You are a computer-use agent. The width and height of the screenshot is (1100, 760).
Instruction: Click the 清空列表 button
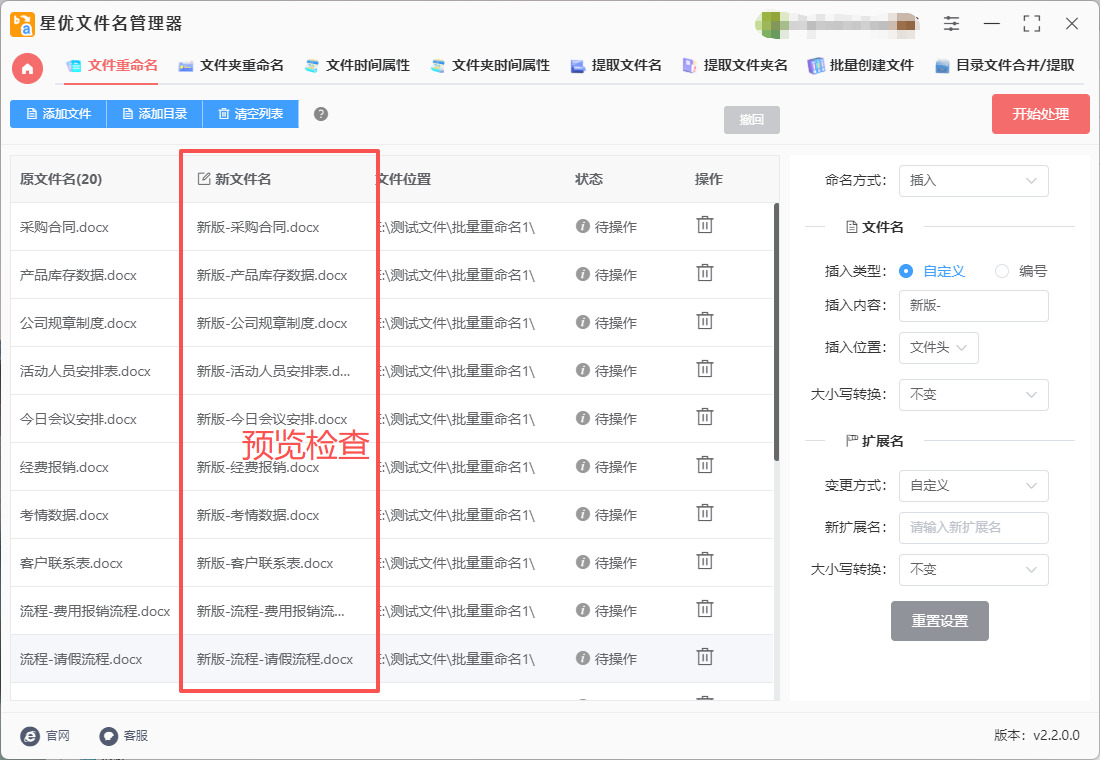(x=250, y=114)
